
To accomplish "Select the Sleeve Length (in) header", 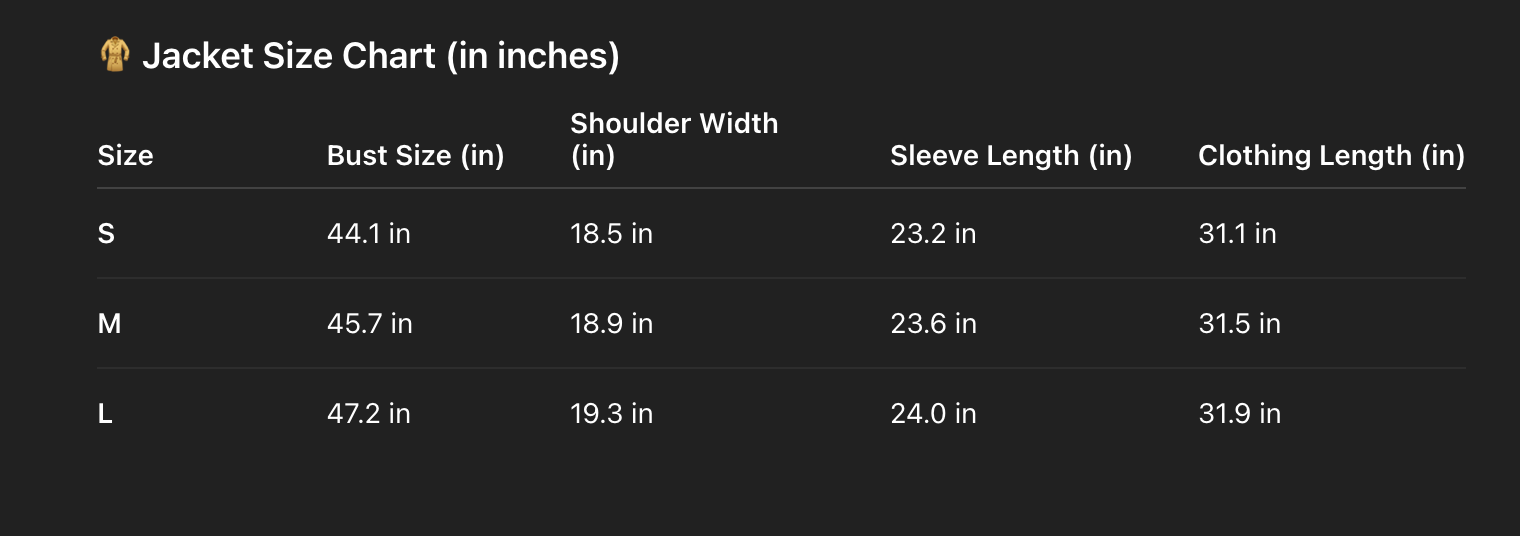I will coord(1010,156).
